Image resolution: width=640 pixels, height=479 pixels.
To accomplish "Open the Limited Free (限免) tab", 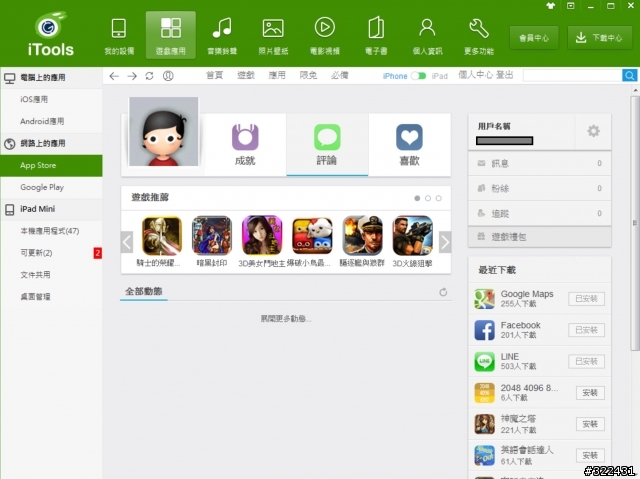I will [x=308, y=75].
